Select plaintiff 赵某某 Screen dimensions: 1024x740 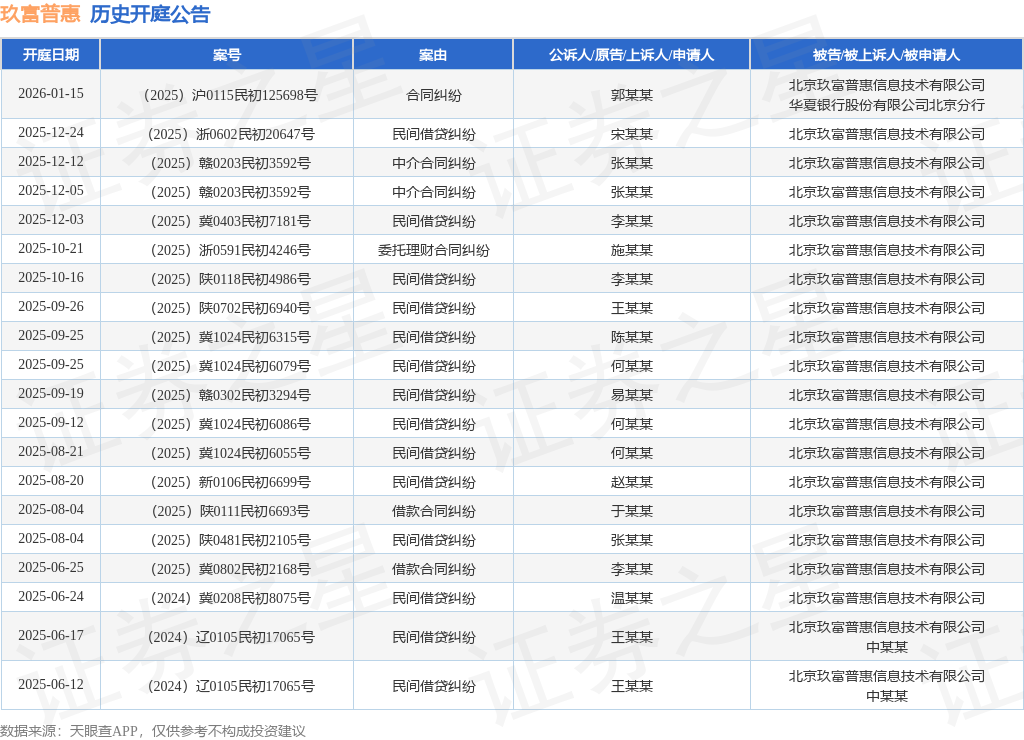[632, 482]
